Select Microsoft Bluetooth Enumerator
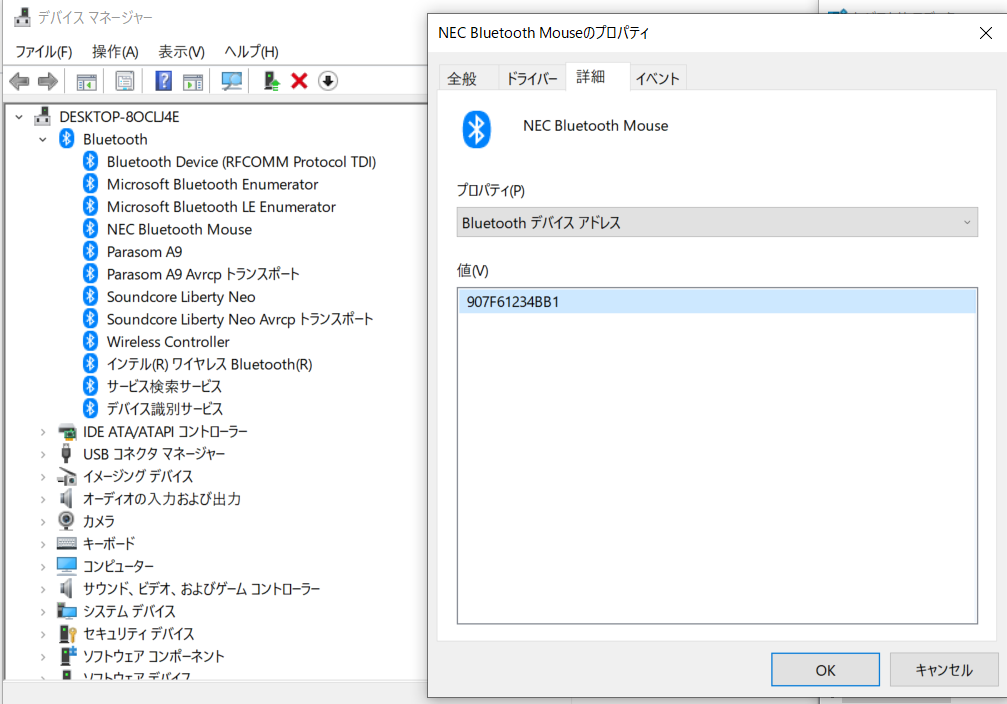The height and width of the screenshot is (704, 1007). tap(213, 184)
